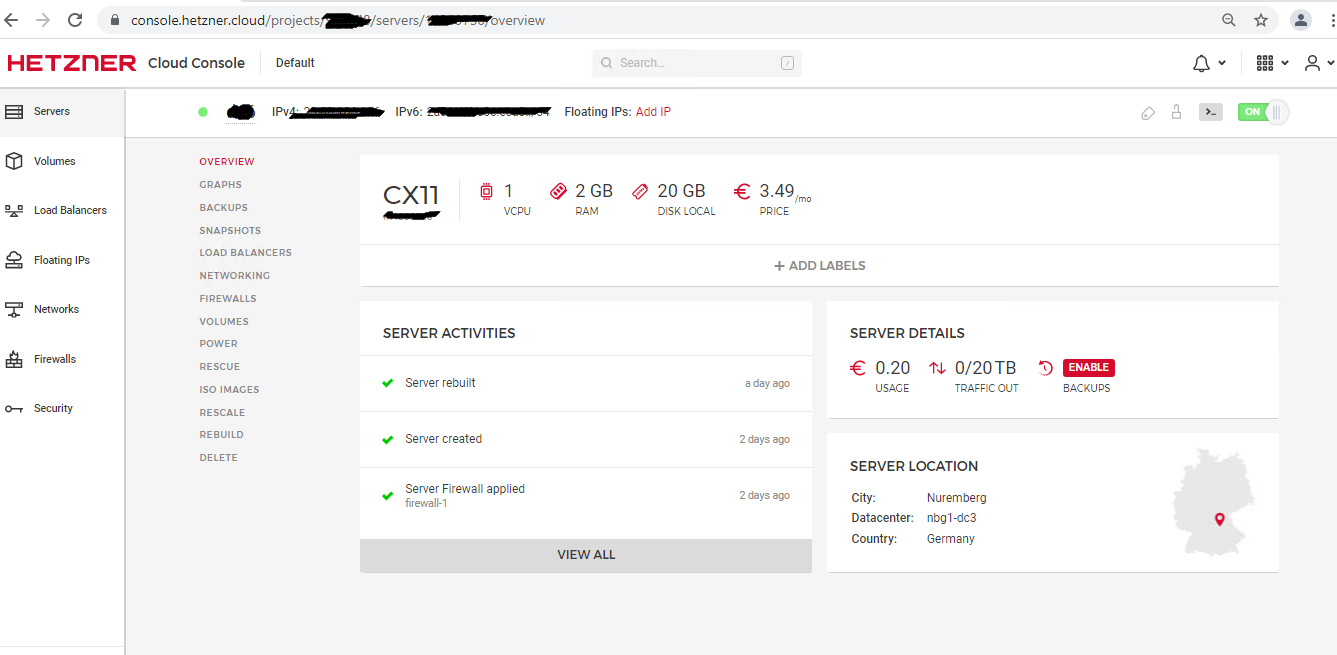Open the apps grid menu
The width and height of the screenshot is (1337, 655).
point(1265,63)
